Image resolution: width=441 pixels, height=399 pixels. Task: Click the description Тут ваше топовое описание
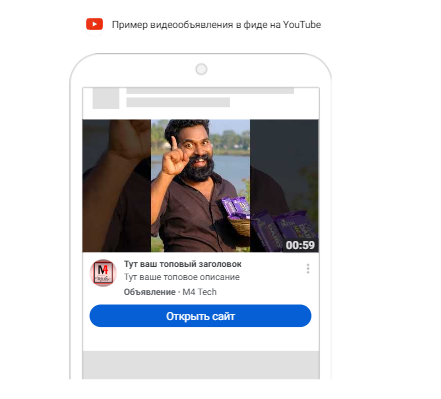coord(182,277)
